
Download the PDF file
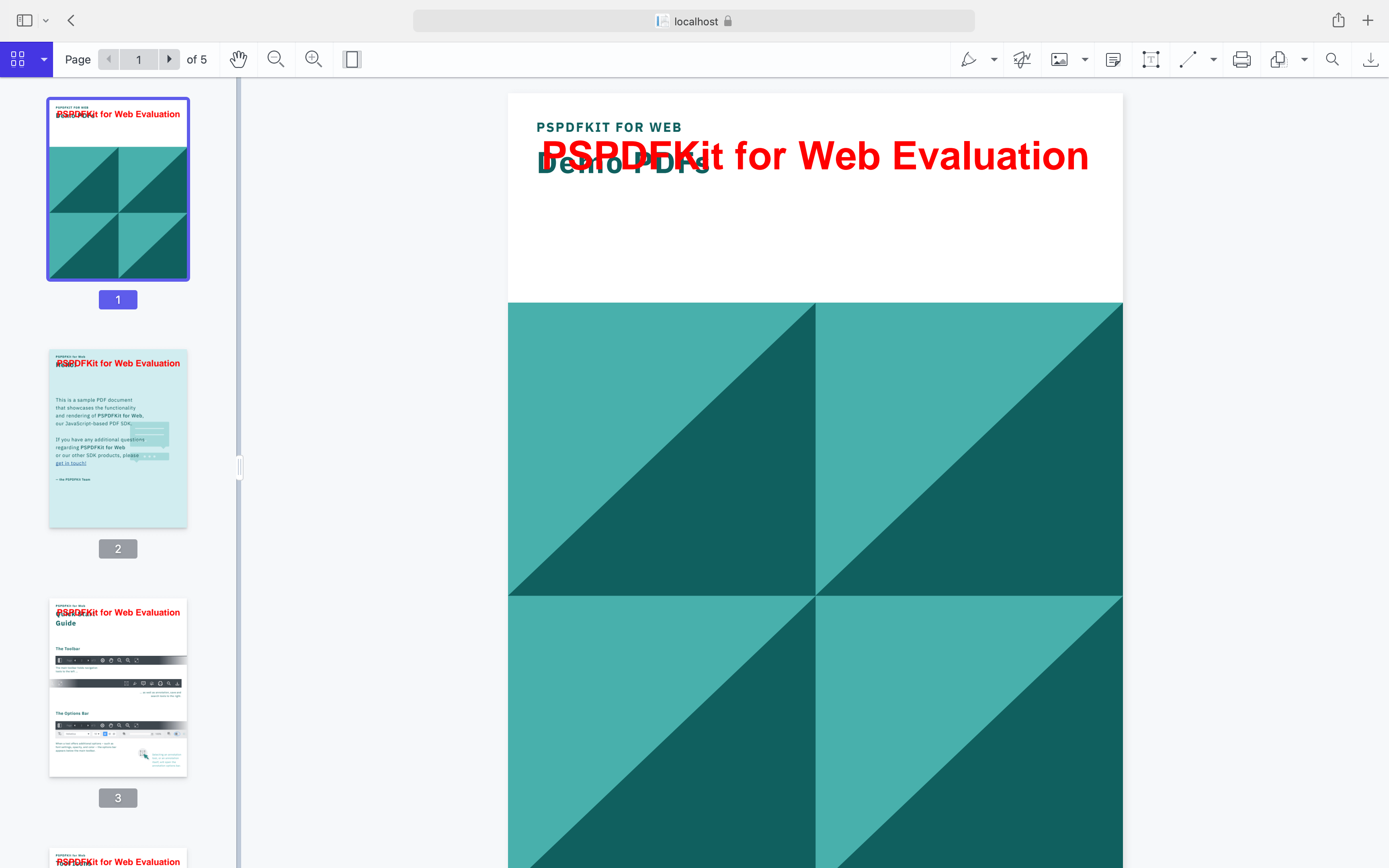1371,59
